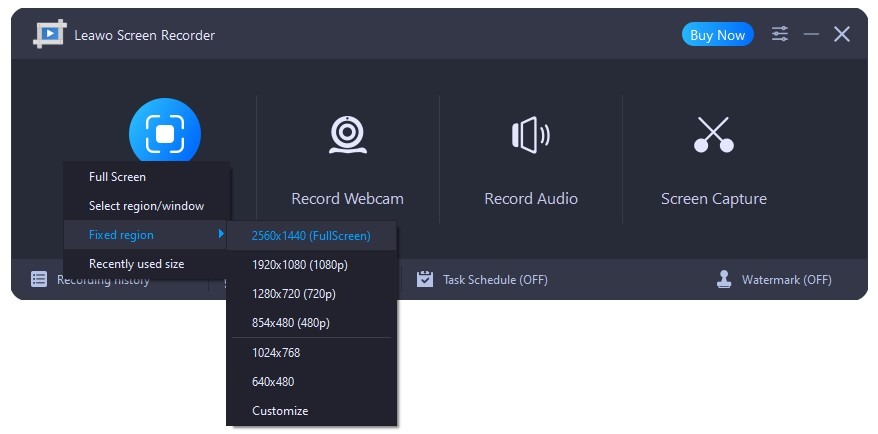Choose Full Screen from the recording menu
Viewport: 878px width, 434px height.
118,177
